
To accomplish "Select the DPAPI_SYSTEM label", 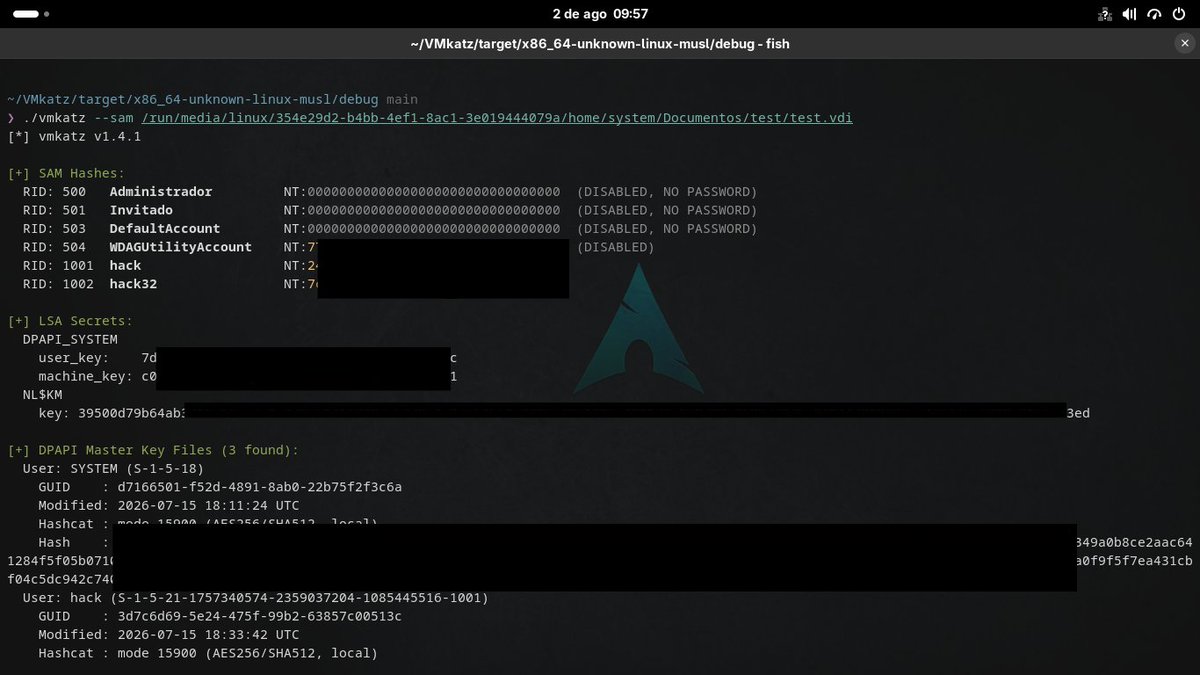I will point(70,339).
